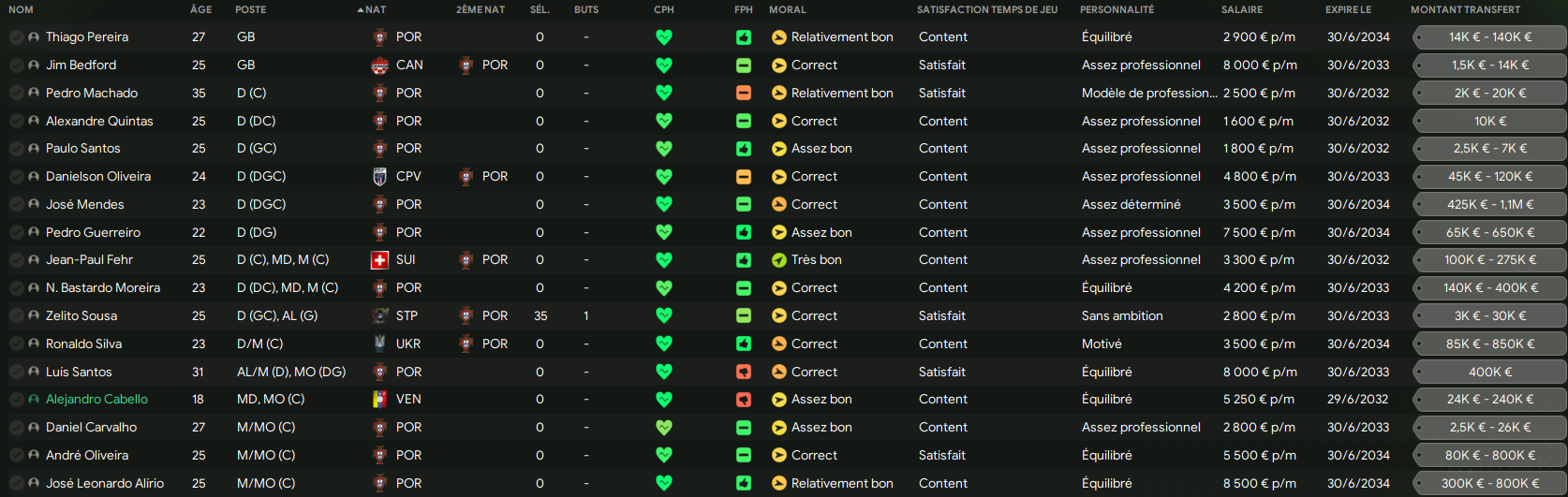Click Danielson Oliveira's Cape Verde flag icon

pyautogui.click(x=379, y=177)
